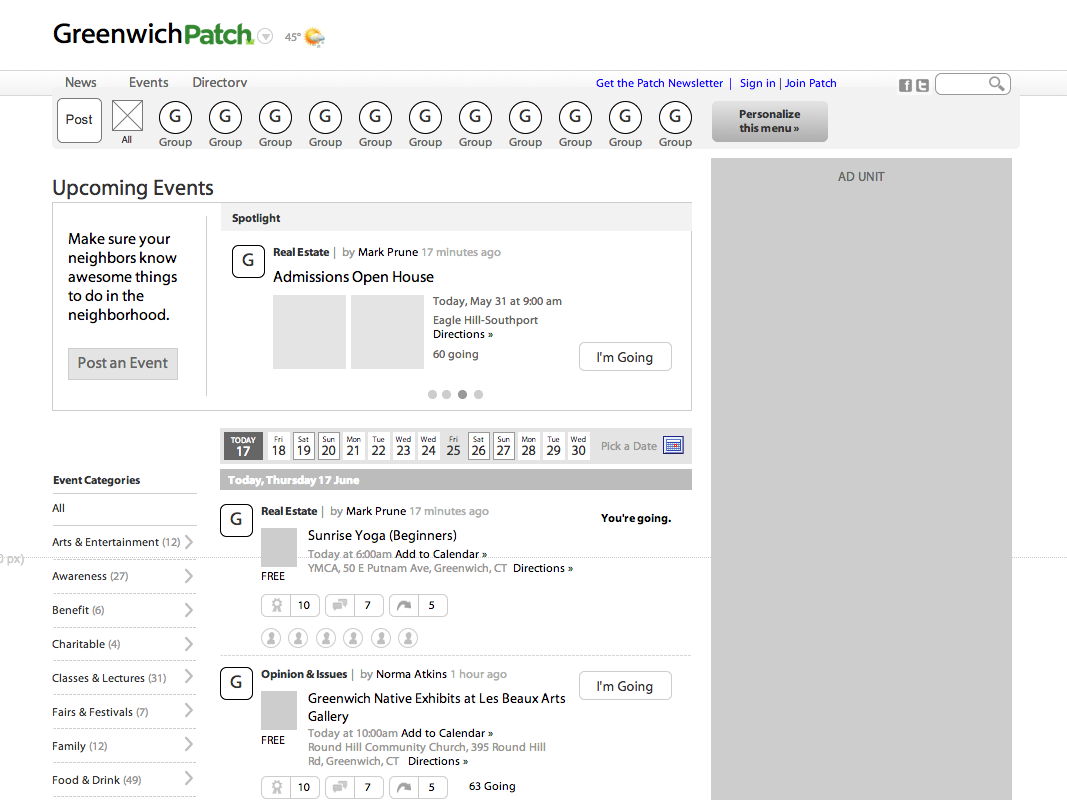The image size is (1067, 800).
Task: Click Sunrise Yoga star rating icon
Action: [276, 605]
